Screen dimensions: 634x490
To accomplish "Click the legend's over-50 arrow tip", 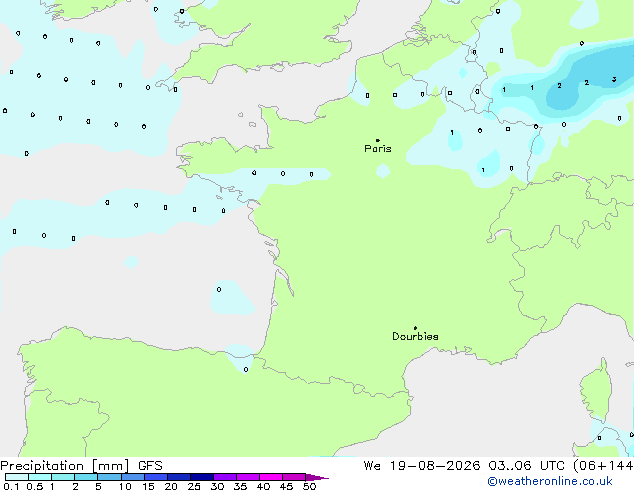I will click(x=317, y=477).
